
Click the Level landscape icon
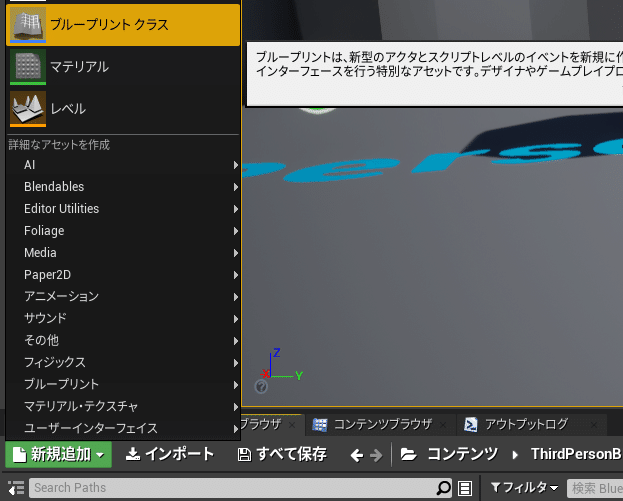click(x=28, y=109)
